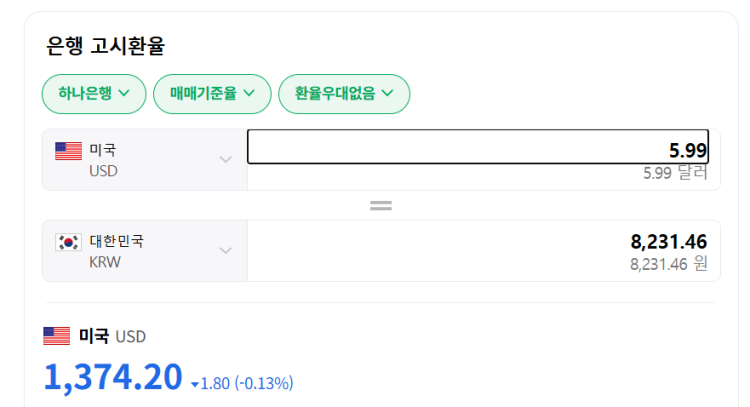Screen dimensions: 750x407
Task: Expand the 미국 USD currency selector
Action: (x=145, y=160)
